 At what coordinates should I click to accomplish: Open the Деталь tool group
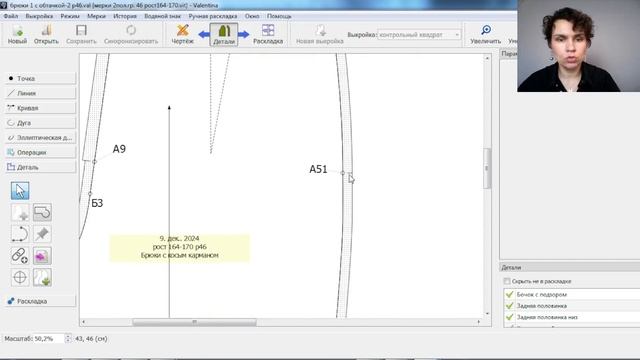click(x=40, y=167)
